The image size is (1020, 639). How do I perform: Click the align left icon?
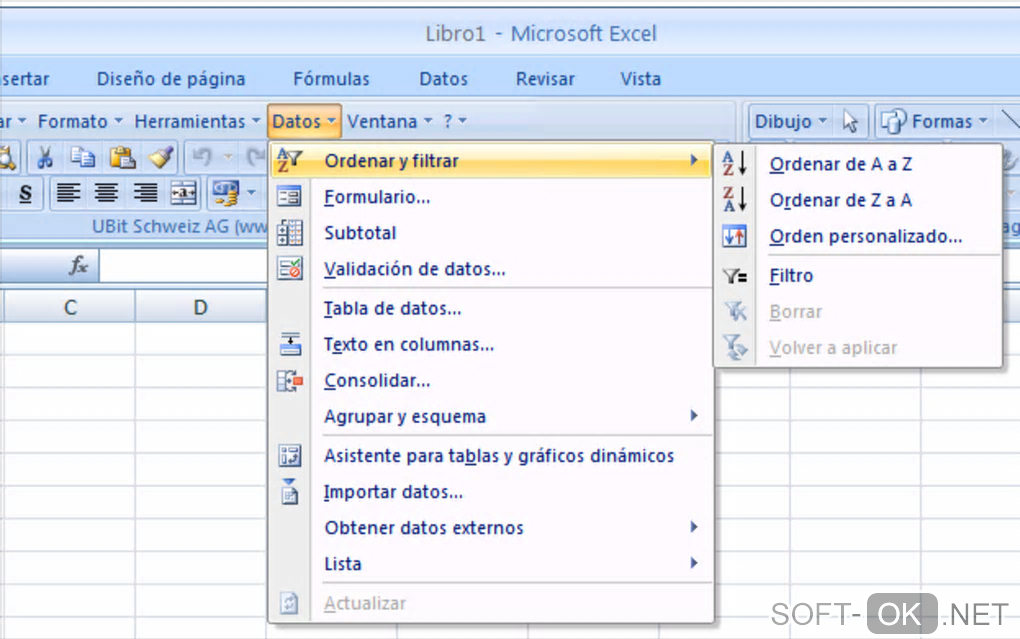68,193
